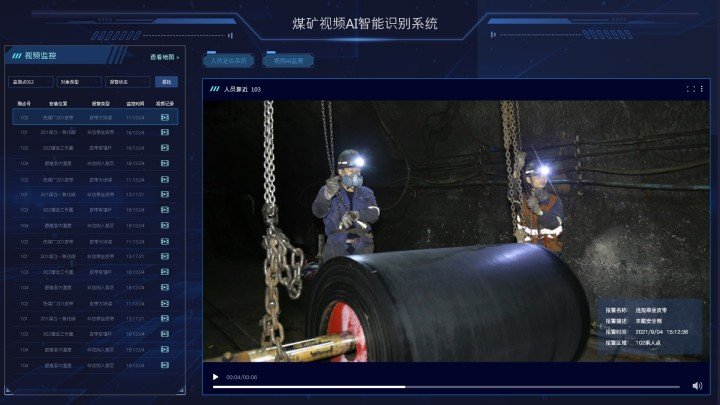Click the 监控时间 column header

coord(135,103)
